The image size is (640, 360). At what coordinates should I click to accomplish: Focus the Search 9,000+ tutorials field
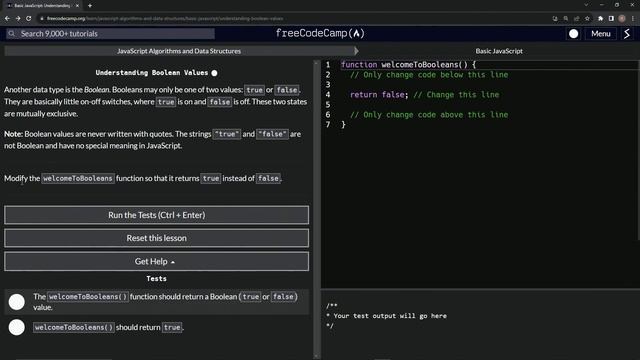tap(110, 33)
